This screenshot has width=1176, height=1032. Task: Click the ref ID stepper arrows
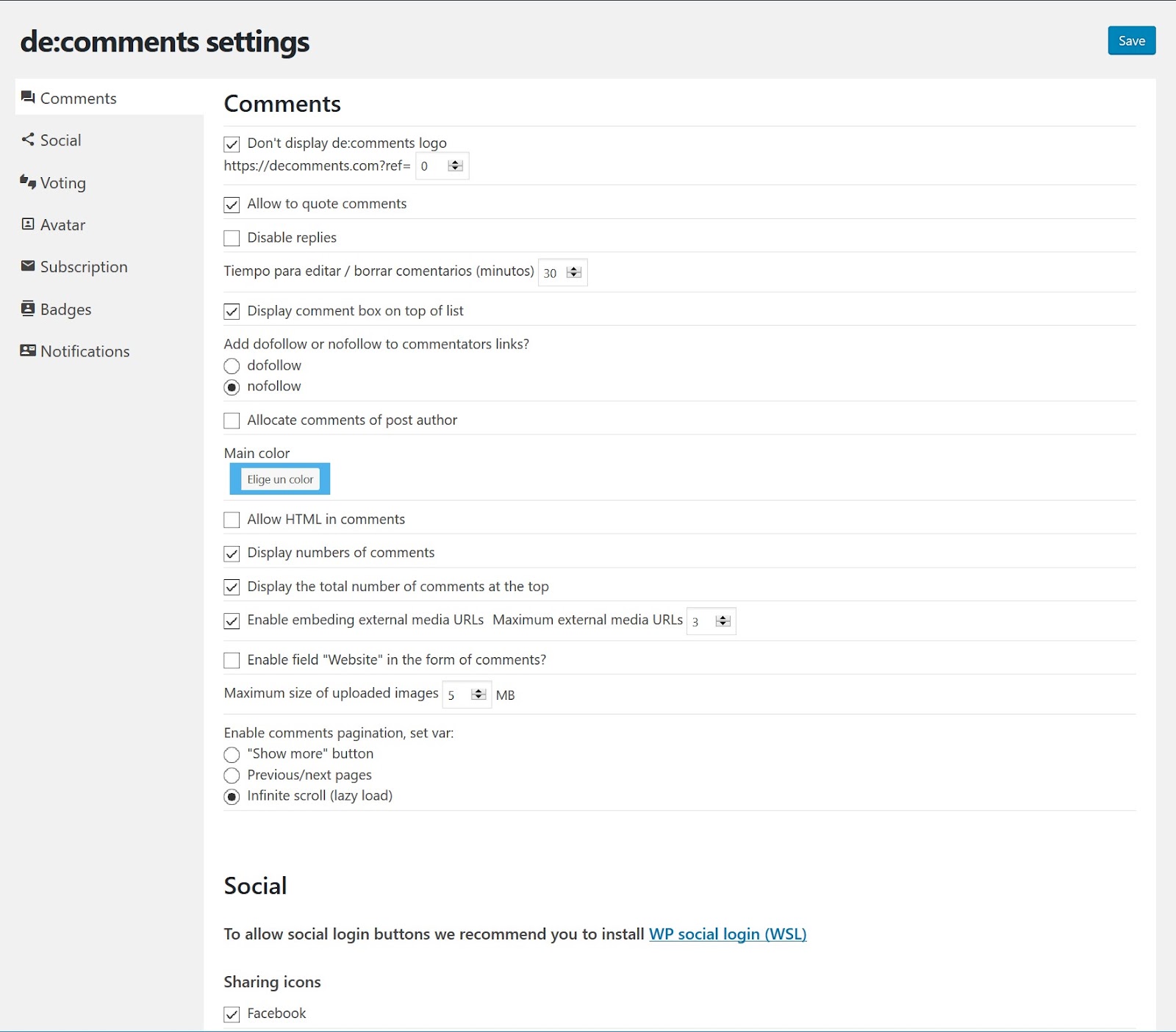click(456, 165)
